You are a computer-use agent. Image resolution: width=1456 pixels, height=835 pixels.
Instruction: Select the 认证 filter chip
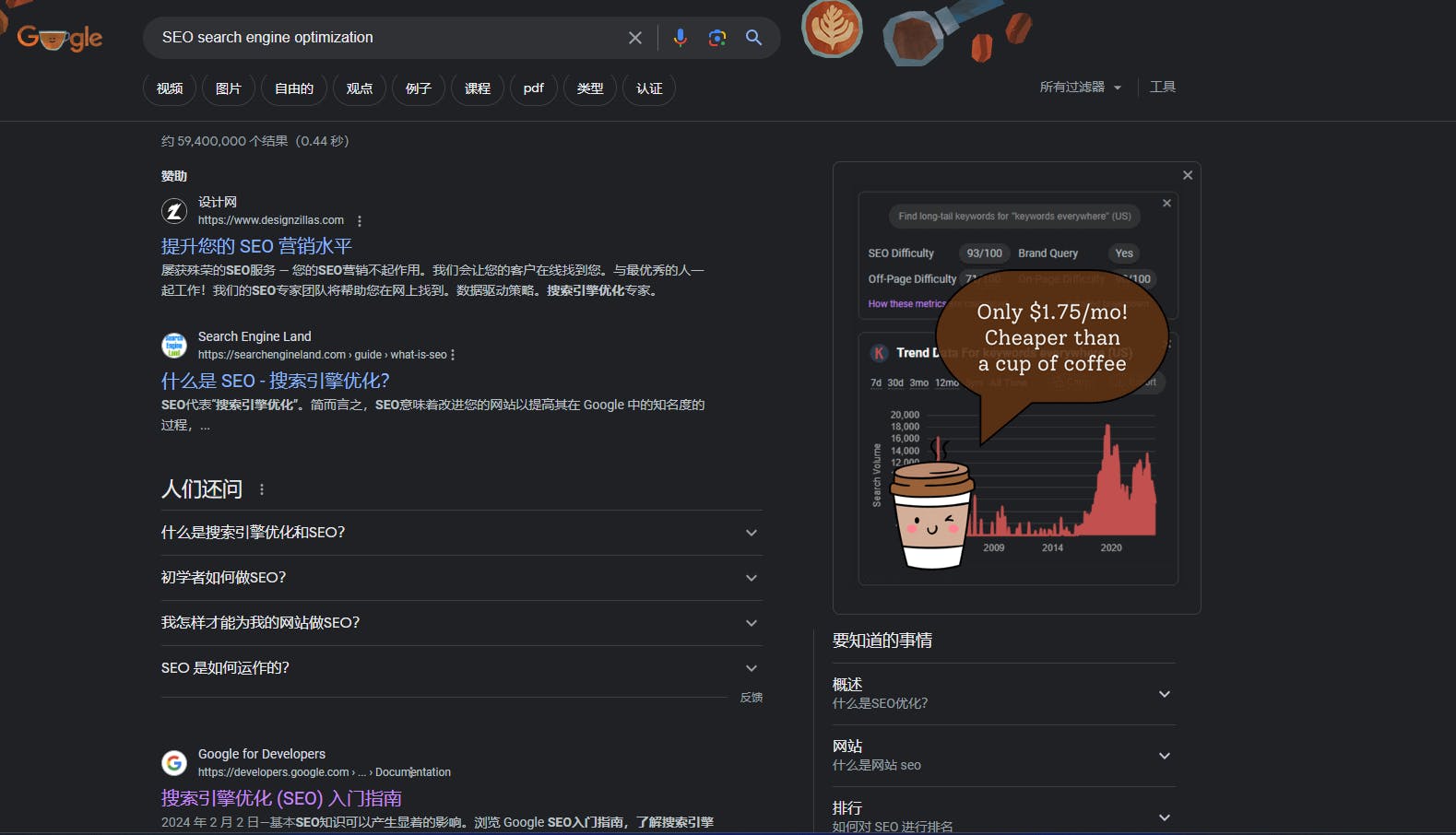click(649, 88)
